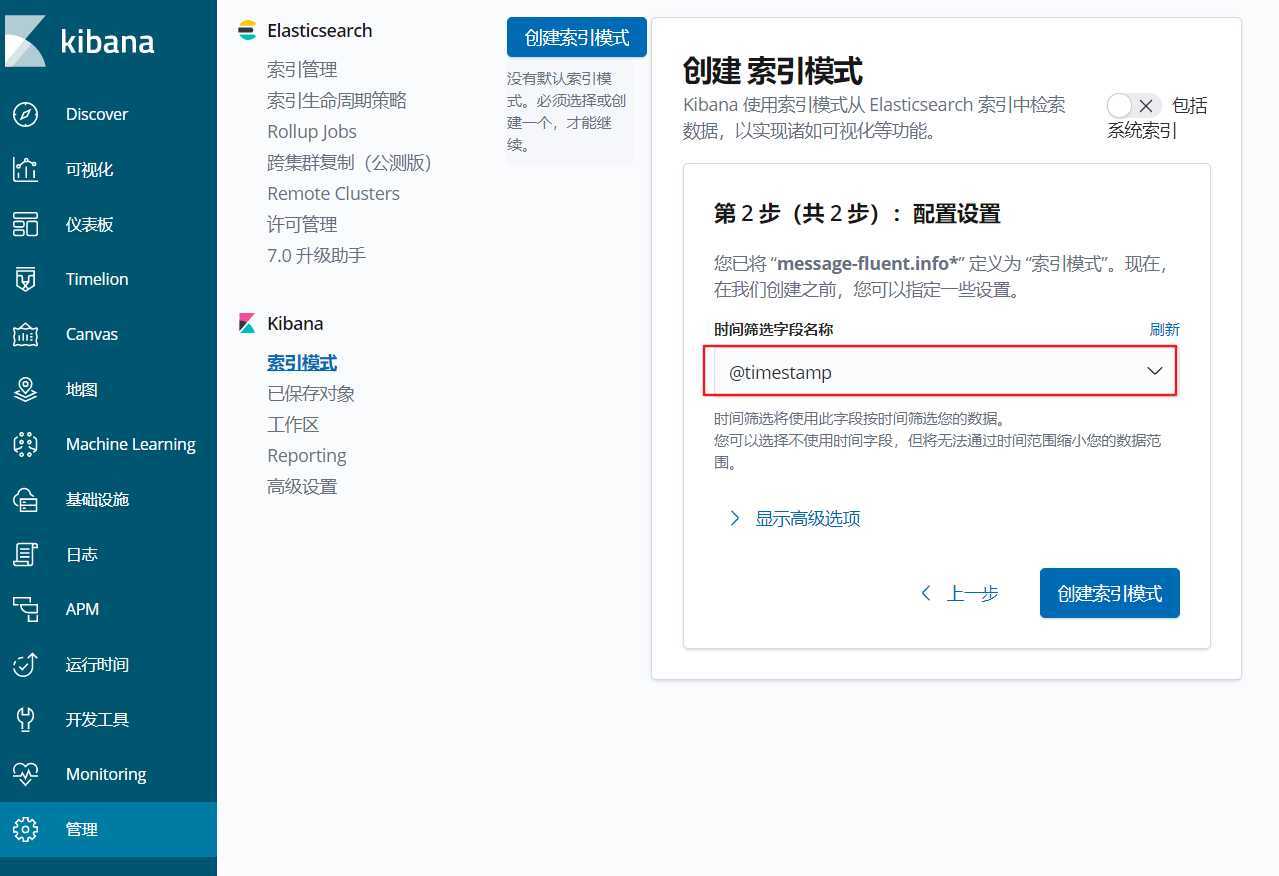The image size is (1279, 876).
Task: Open the Discover compass icon
Action: [x=25, y=114]
